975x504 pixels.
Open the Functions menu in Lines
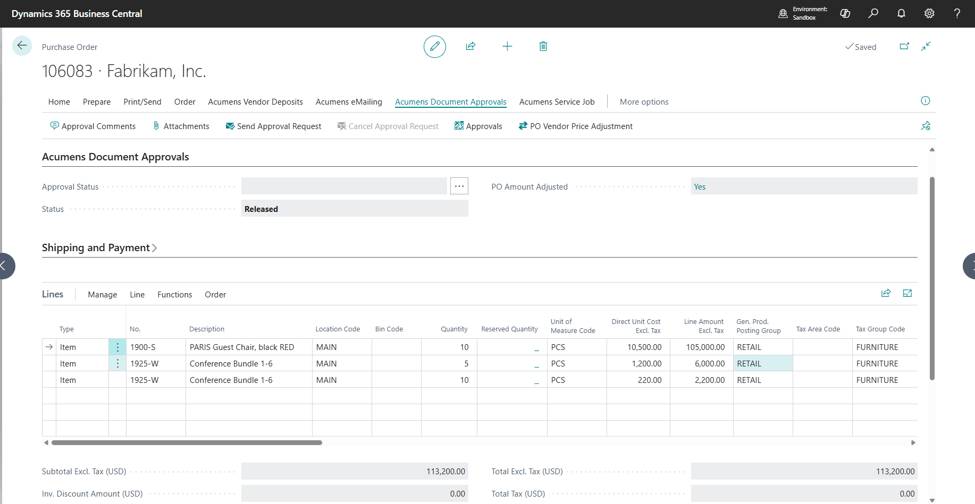click(x=175, y=295)
